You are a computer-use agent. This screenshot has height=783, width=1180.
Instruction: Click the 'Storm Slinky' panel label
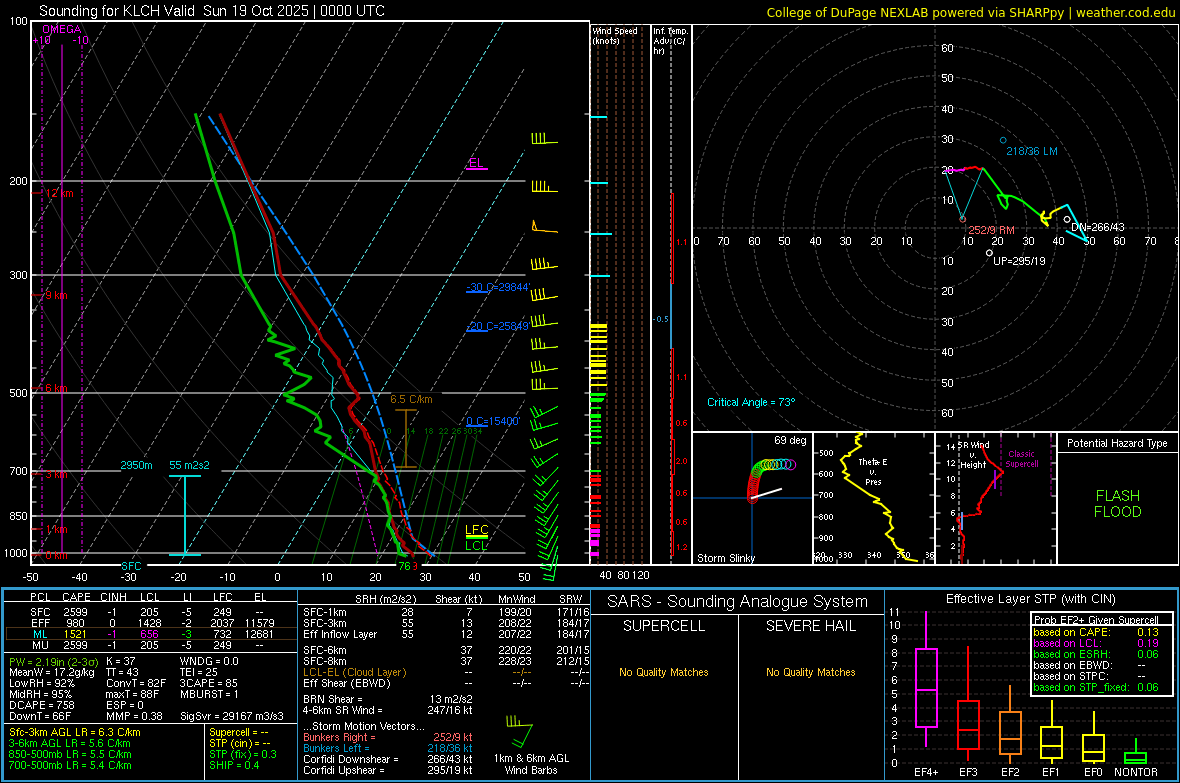tap(725, 558)
